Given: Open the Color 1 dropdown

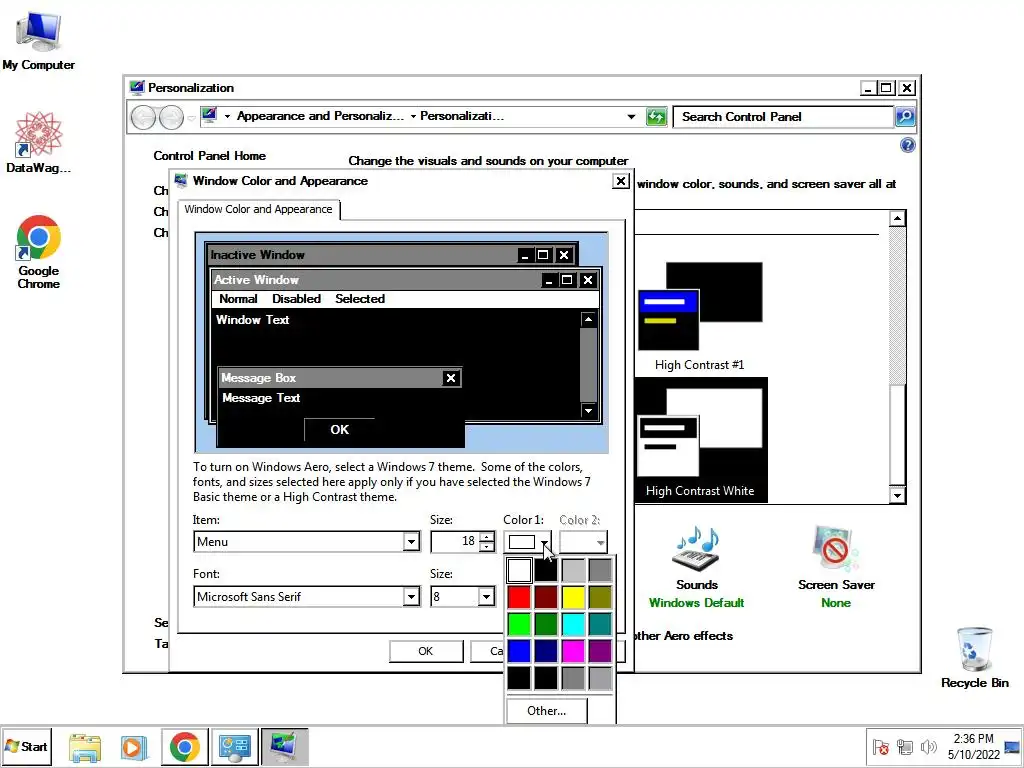Looking at the screenshot, I should click(x=528, y=541).
